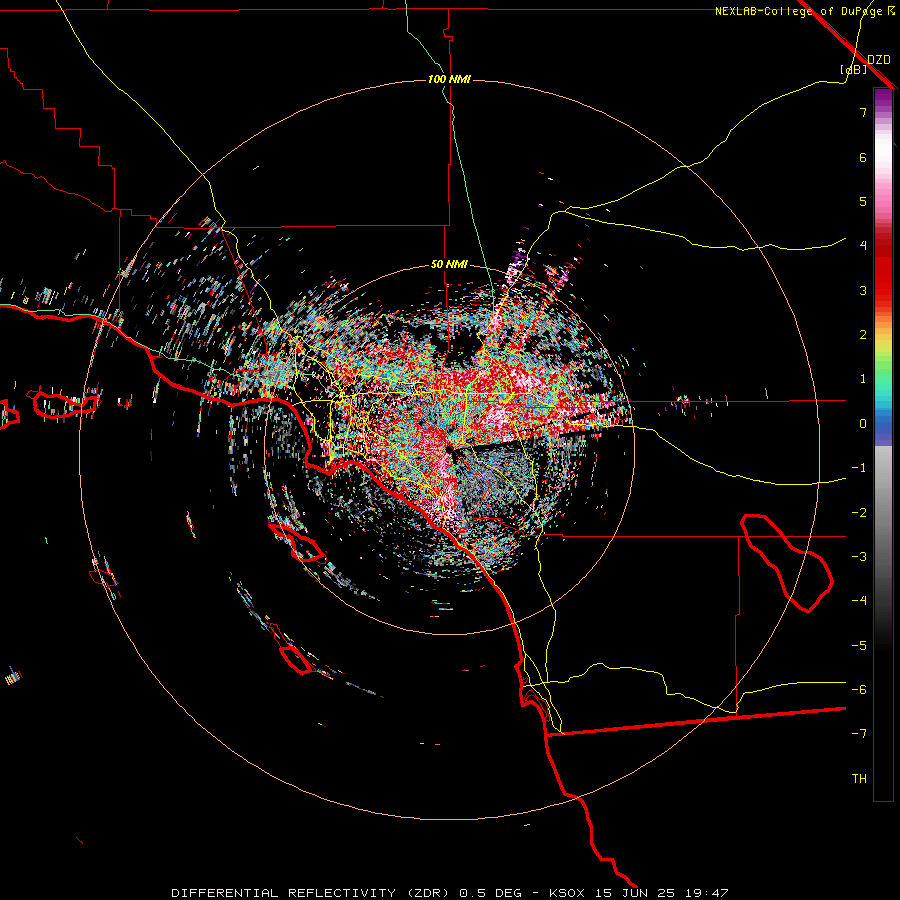Screen dimensions: 900x900
Task: Click the '3' value on the color scale
Action: point(863,290)
